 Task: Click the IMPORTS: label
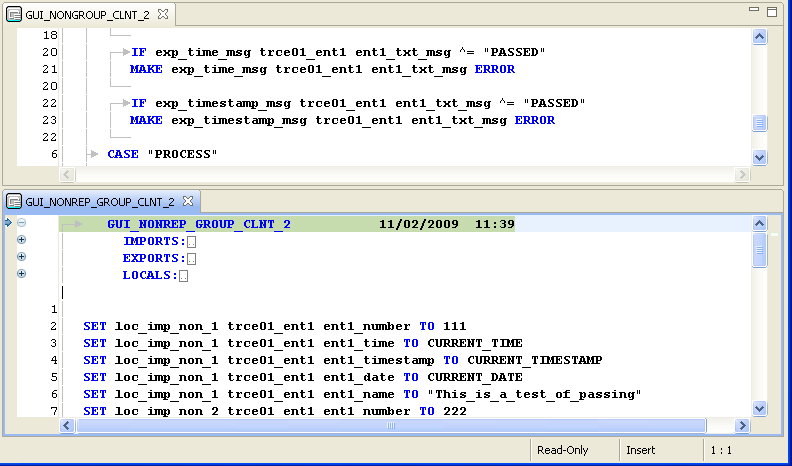click(154, 241)
